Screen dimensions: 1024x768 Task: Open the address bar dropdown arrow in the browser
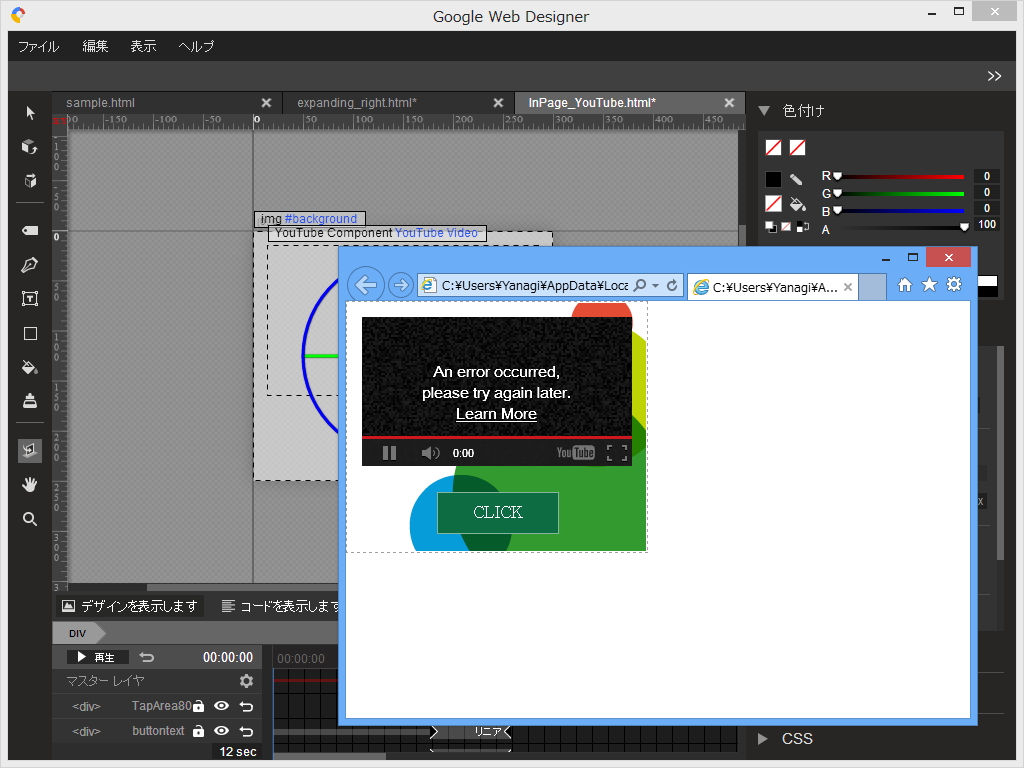point(655,285)
